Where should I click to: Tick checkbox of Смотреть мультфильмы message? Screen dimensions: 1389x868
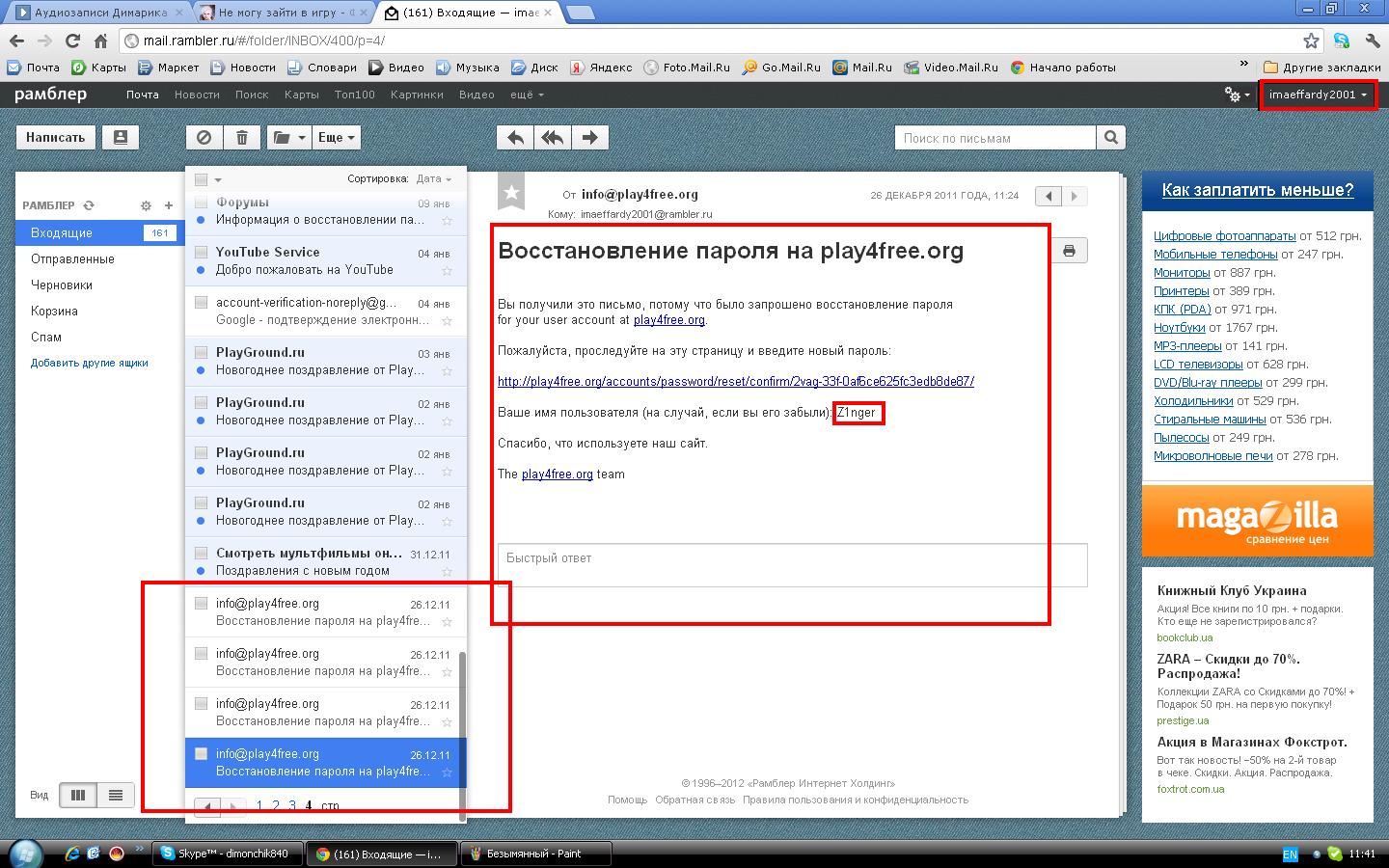coord(201,553)
